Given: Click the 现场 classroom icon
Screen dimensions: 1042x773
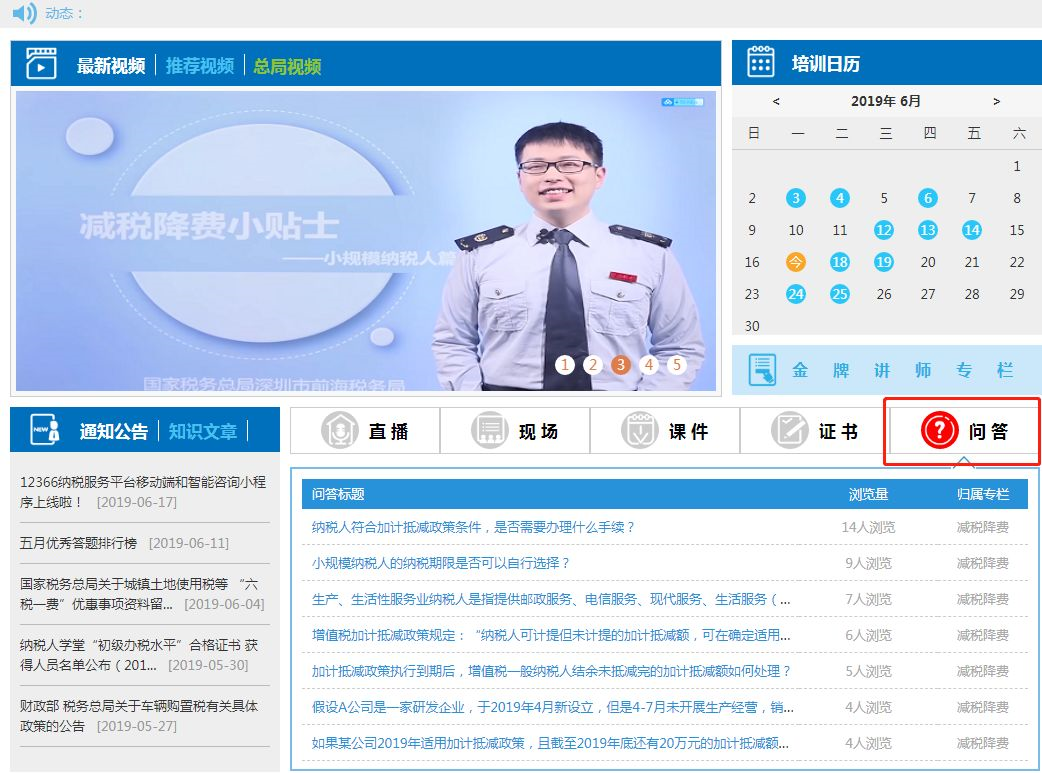Looking at the screenshot, I should [x=489, y=431].
